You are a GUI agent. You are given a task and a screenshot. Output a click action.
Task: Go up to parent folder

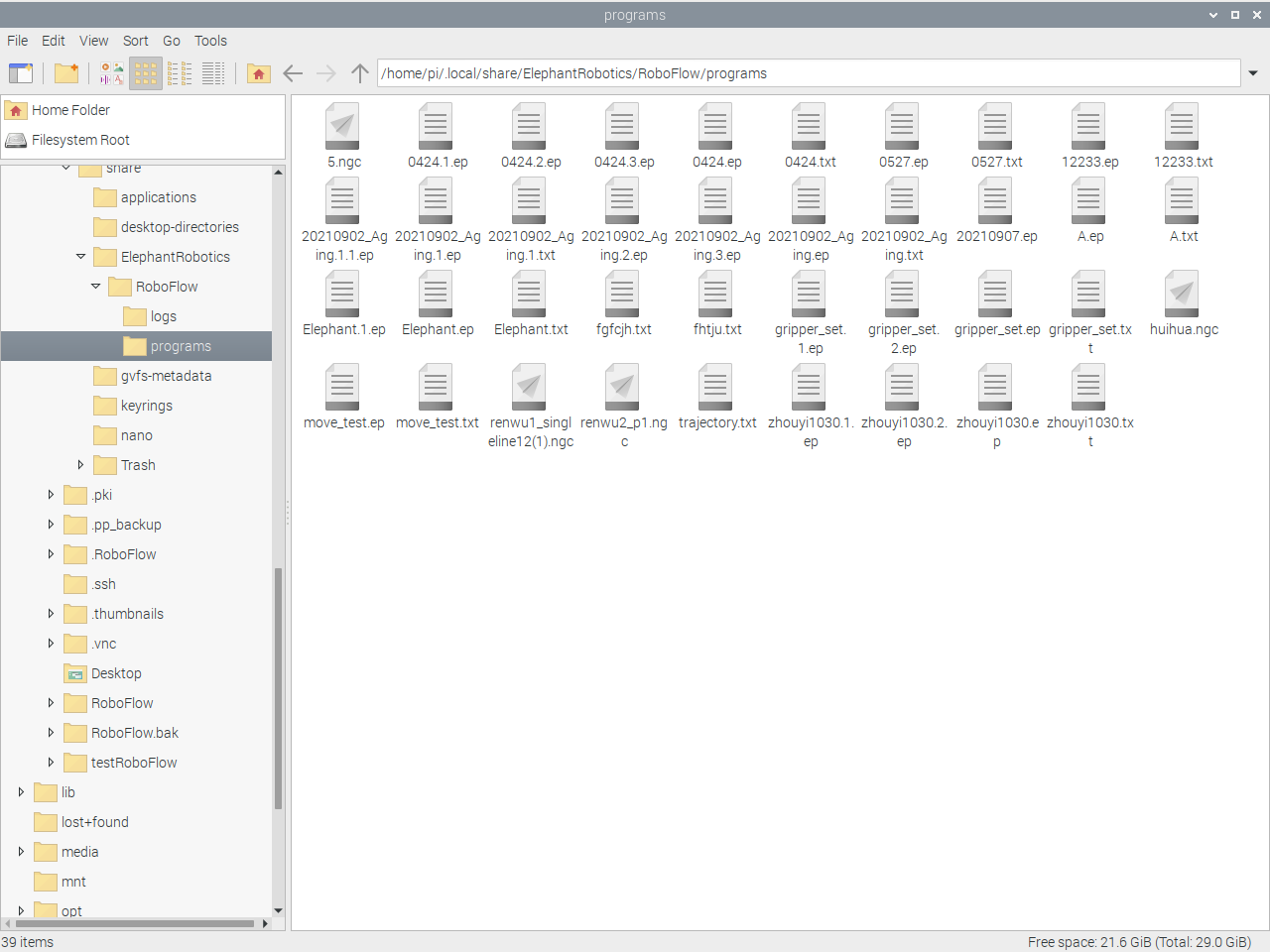pos(360,73)
